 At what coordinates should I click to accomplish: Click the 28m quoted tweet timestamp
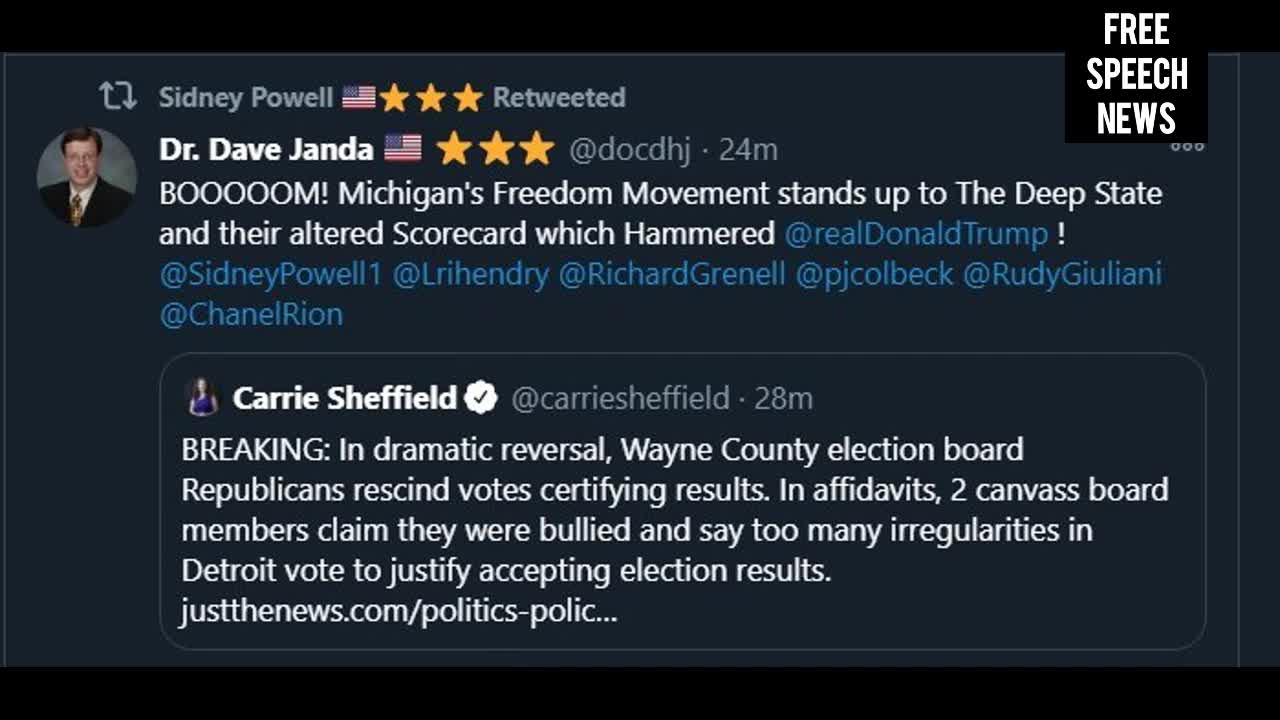pos(783,398)
